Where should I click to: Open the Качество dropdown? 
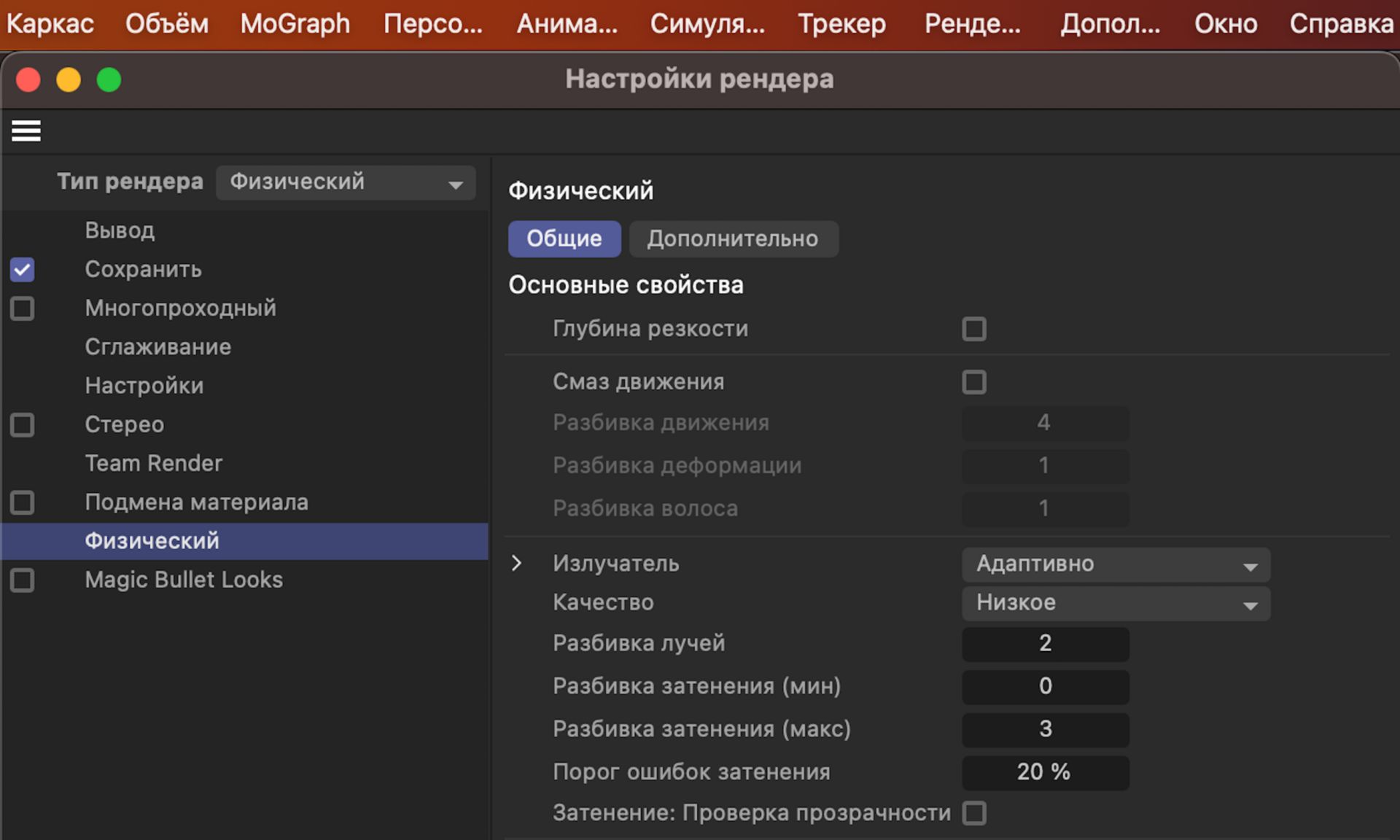(x=1115, y=603)
